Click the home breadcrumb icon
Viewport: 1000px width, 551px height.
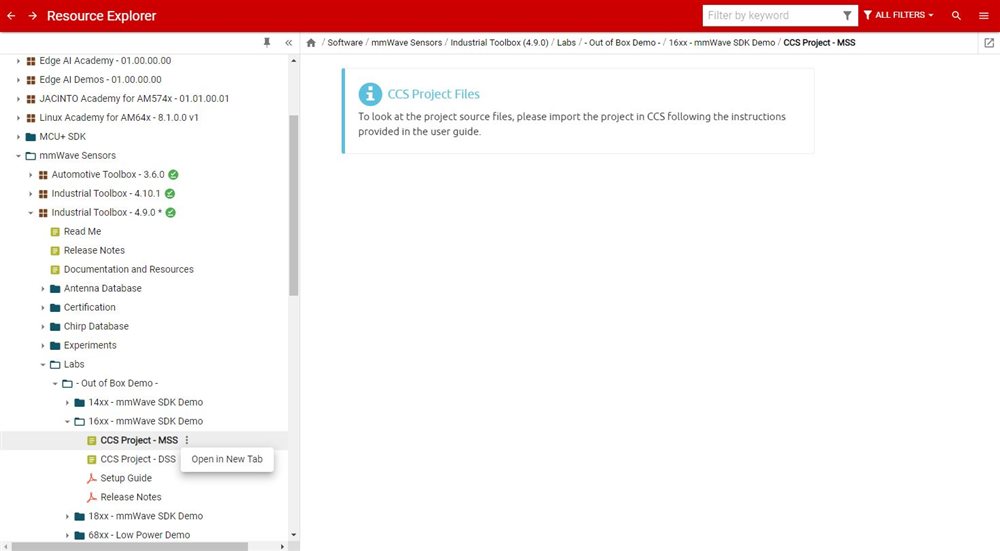point(311,43)
